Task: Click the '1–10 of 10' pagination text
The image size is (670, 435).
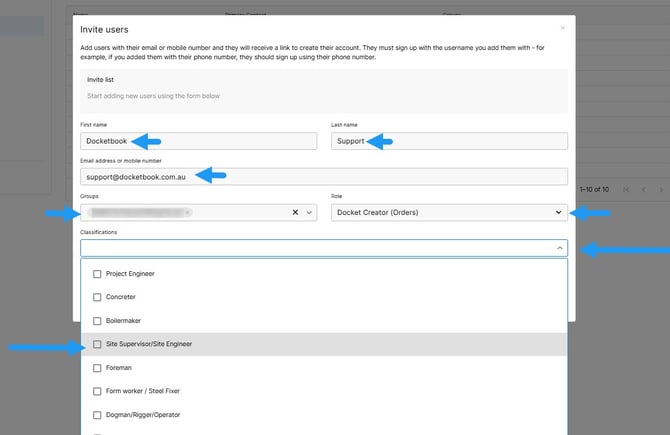Action: pyautogui.click(x=594, y=189)
